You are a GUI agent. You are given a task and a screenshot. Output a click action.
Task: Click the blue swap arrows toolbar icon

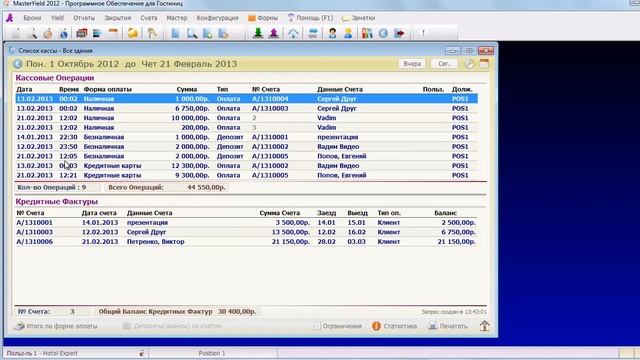tap(313, 33)
